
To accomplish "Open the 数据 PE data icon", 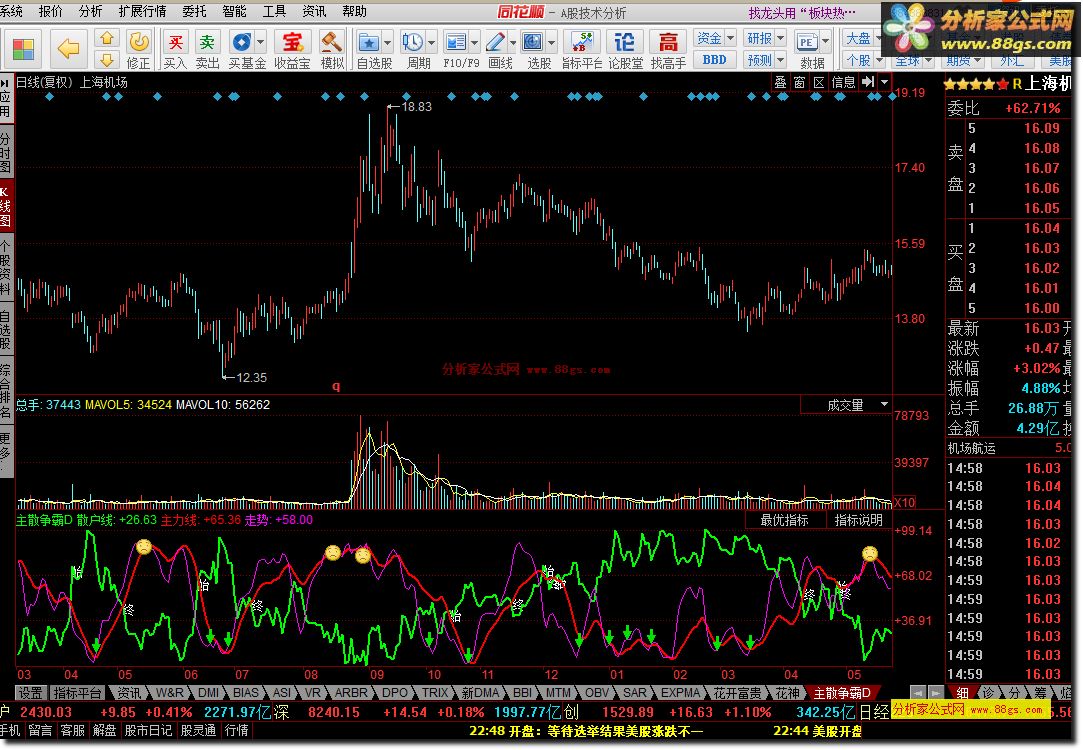I will [x=806, y=42].
